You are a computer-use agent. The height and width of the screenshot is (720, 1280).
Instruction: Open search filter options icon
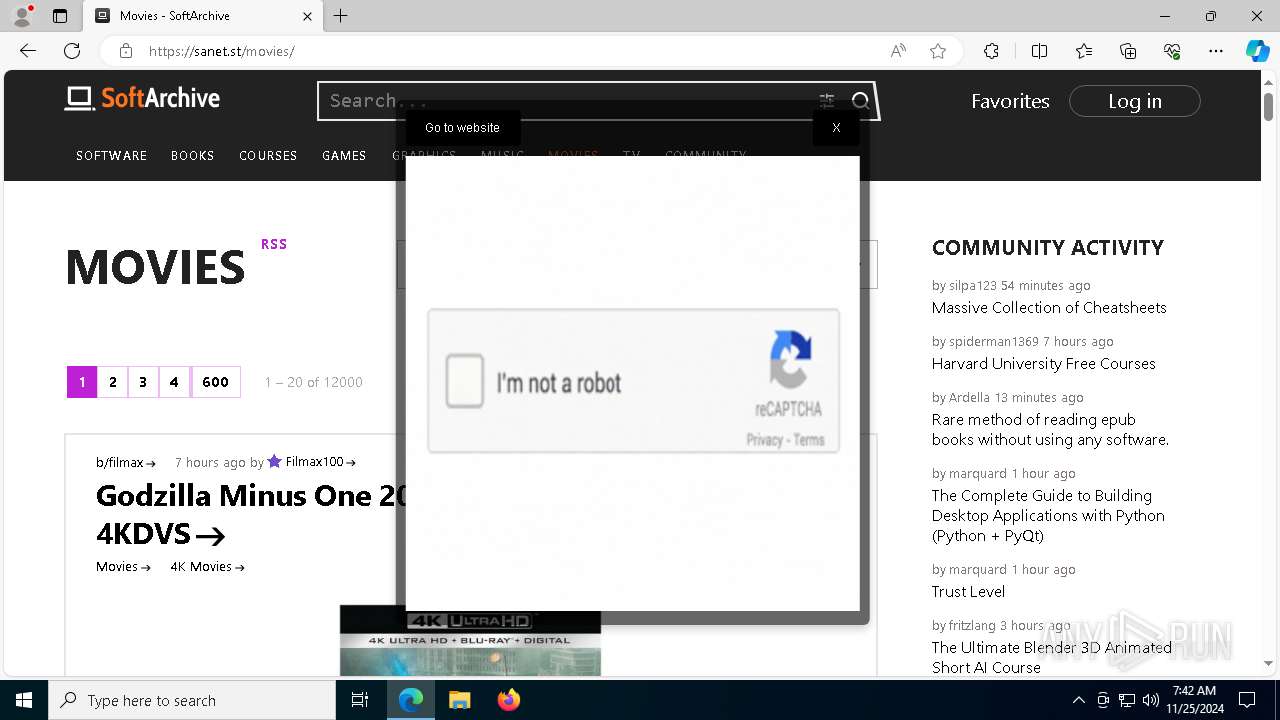coord(827,100)
